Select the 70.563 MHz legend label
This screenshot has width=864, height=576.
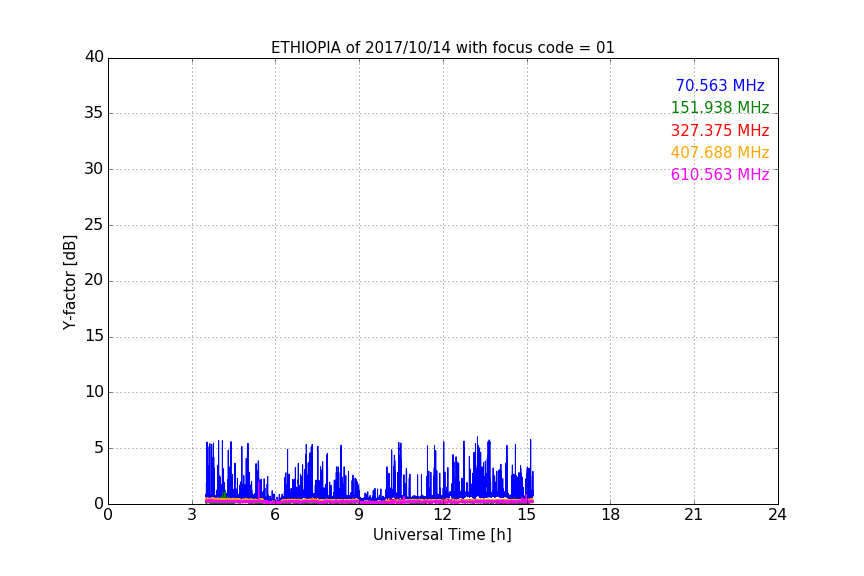(x=720, y=86)
